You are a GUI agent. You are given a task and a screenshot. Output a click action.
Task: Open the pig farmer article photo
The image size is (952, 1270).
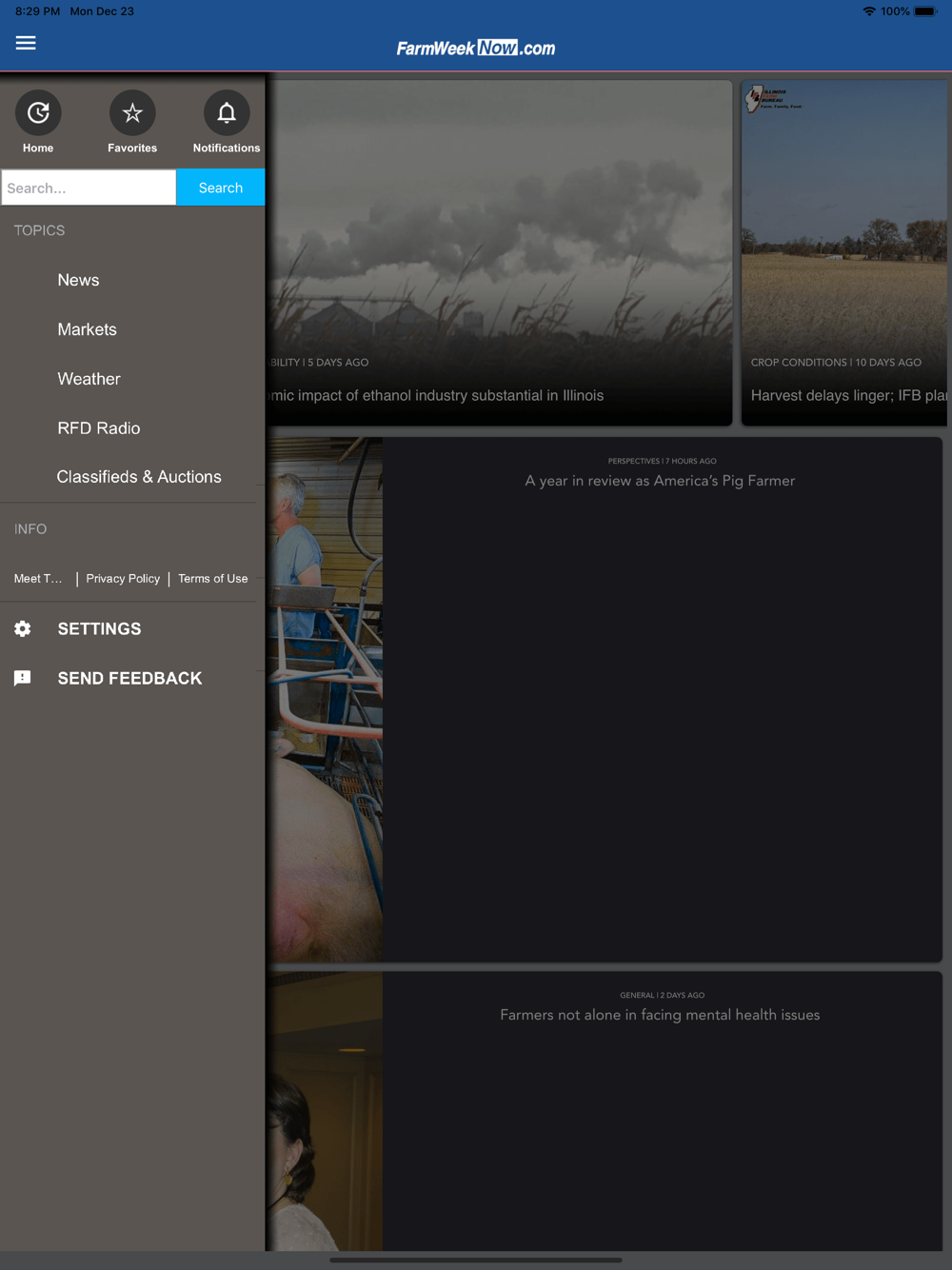(325, 699)
